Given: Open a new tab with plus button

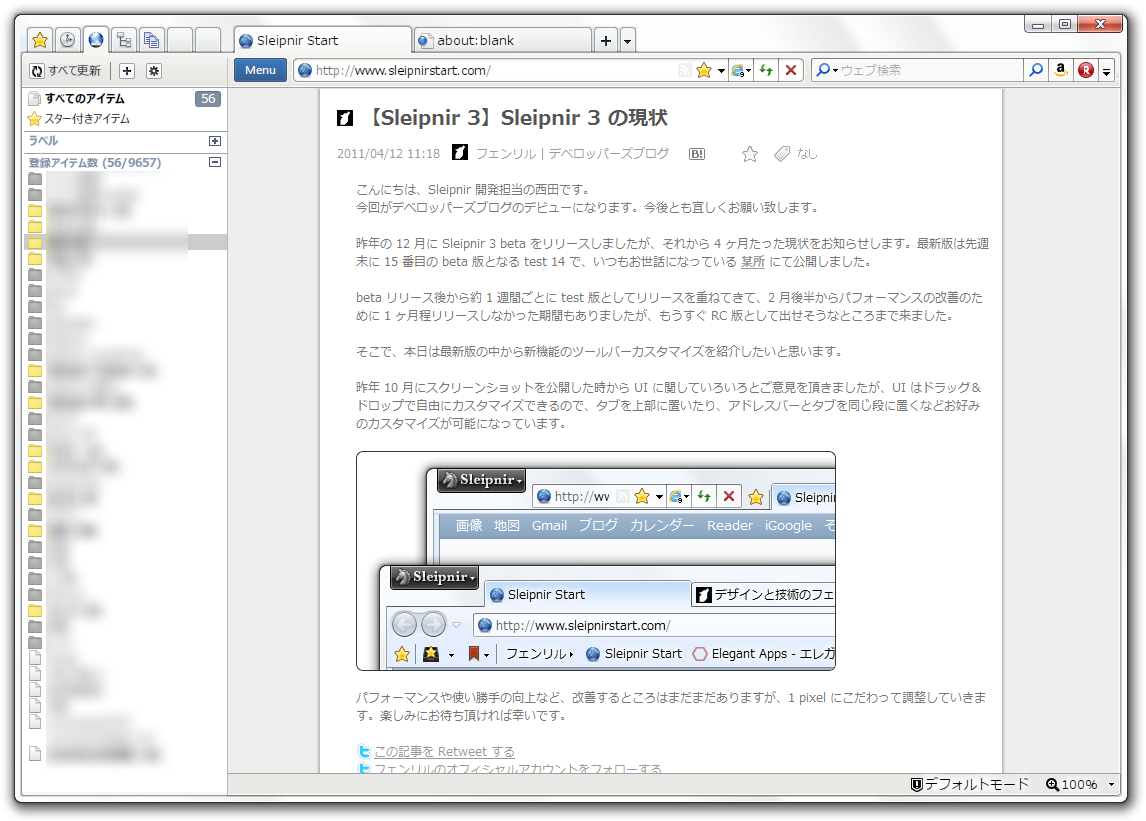Looking at the screenshot, I should click(606, 40).
